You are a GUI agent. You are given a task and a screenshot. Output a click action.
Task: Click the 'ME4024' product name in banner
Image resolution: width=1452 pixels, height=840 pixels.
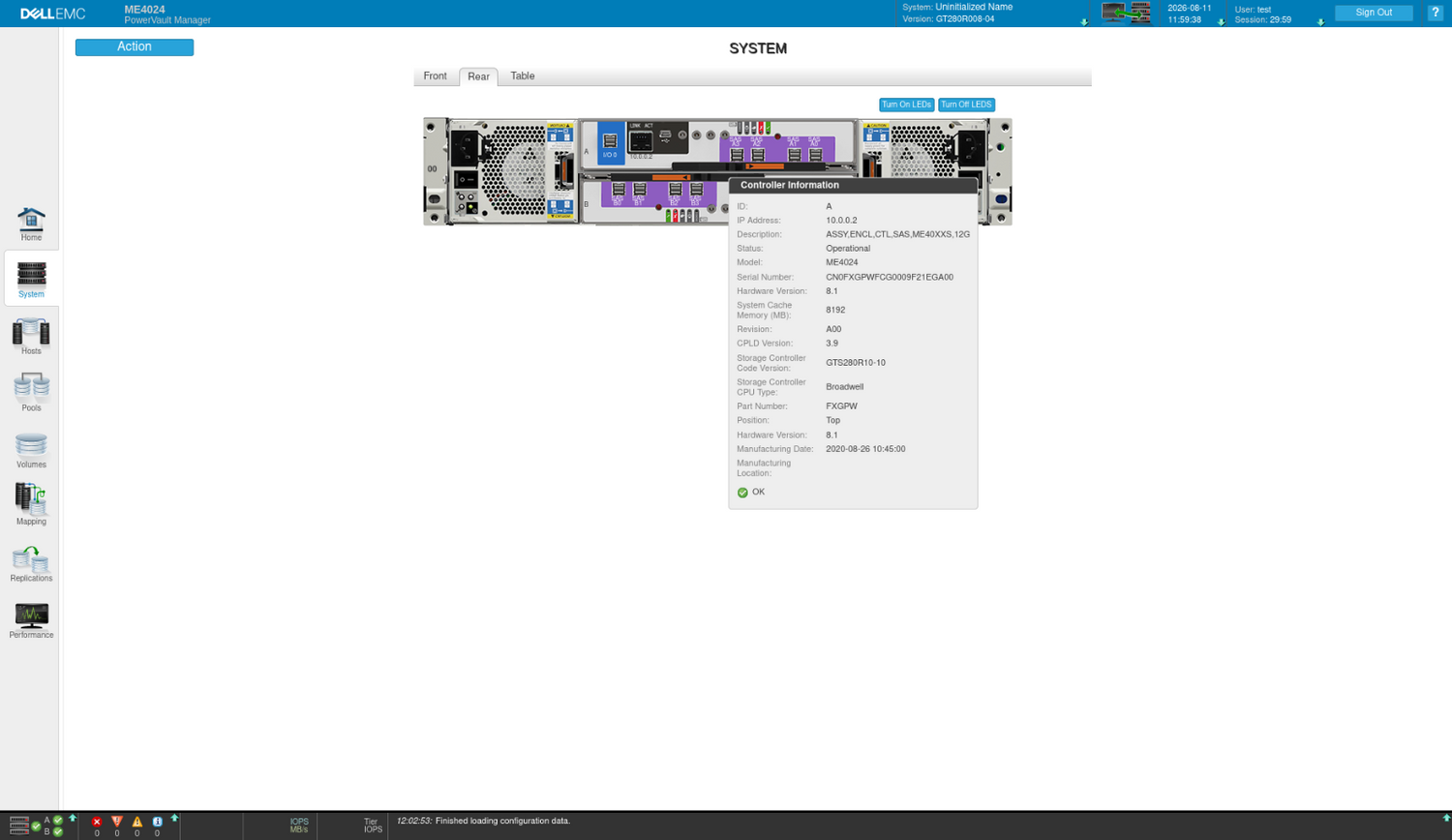pyautogui.click(x=144, y=9)
